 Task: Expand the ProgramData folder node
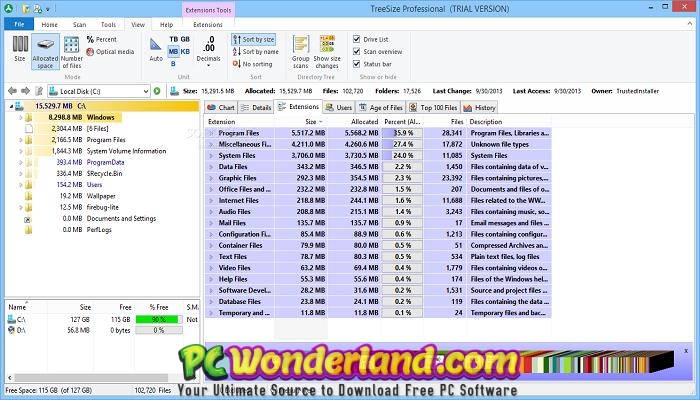(21, 162)
